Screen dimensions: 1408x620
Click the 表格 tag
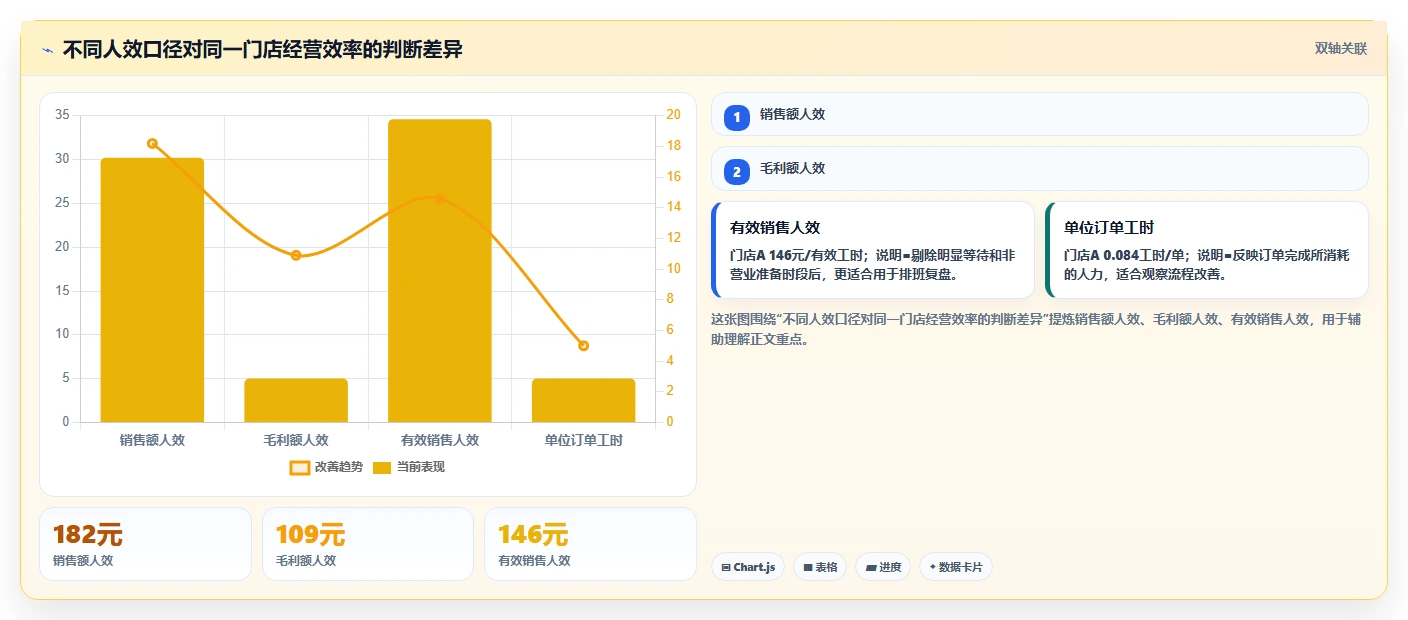pos(820,567)
